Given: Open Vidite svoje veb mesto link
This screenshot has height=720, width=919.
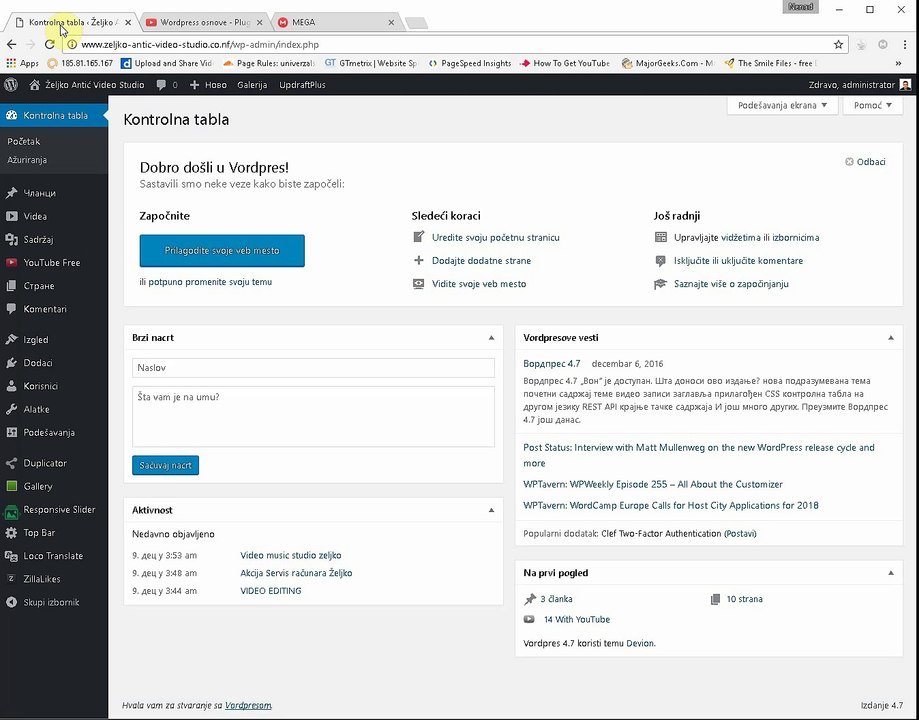Looking at the screenshot, I should tap(479, 284).
